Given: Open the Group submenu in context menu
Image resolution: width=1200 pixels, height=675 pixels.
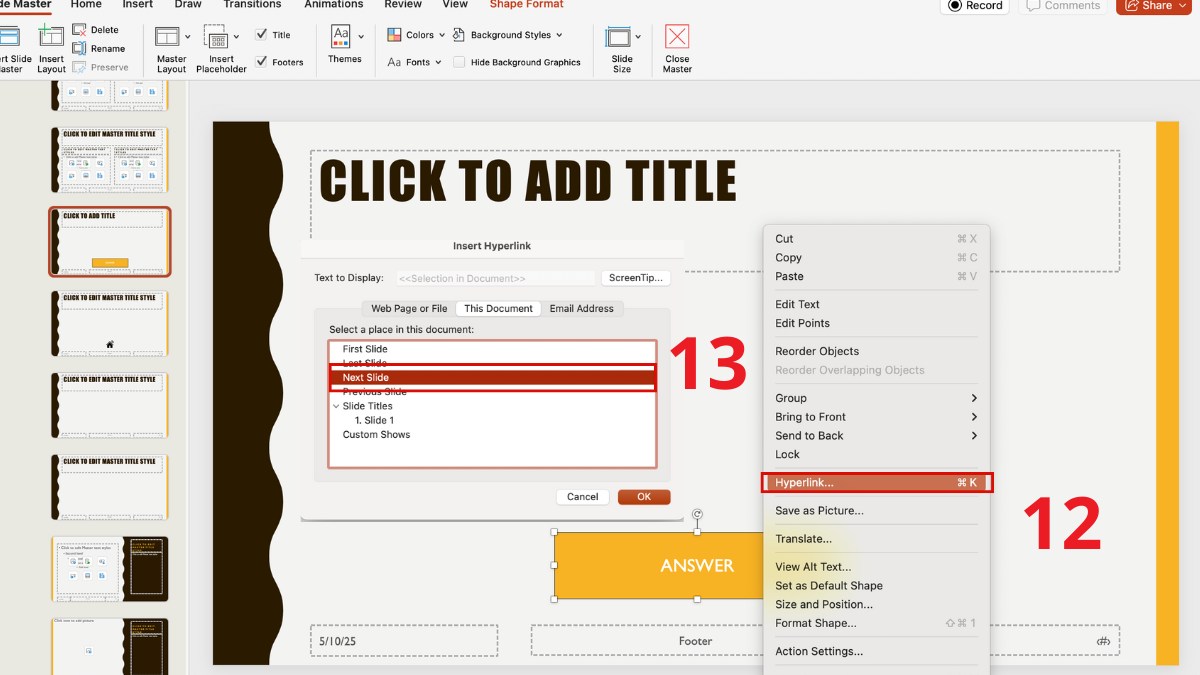Looking at the screenshot, I should click(875, 398).
